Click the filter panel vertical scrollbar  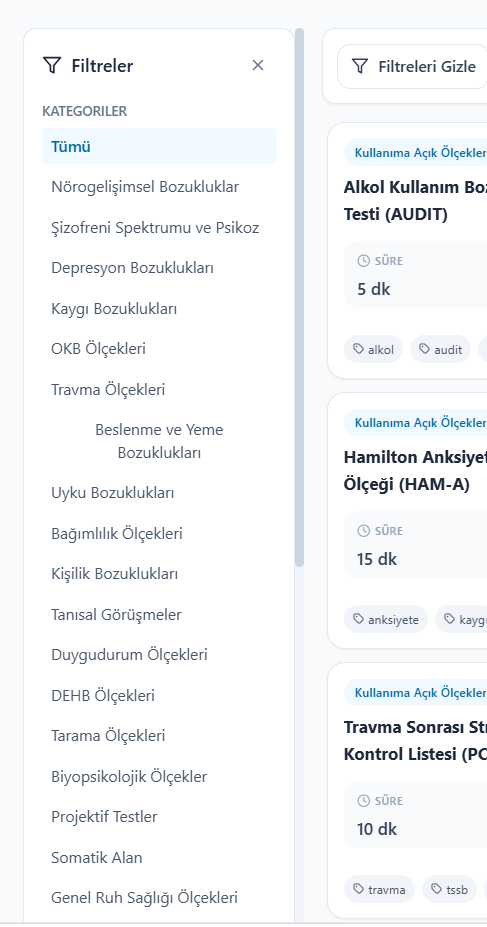pos(300,298)
